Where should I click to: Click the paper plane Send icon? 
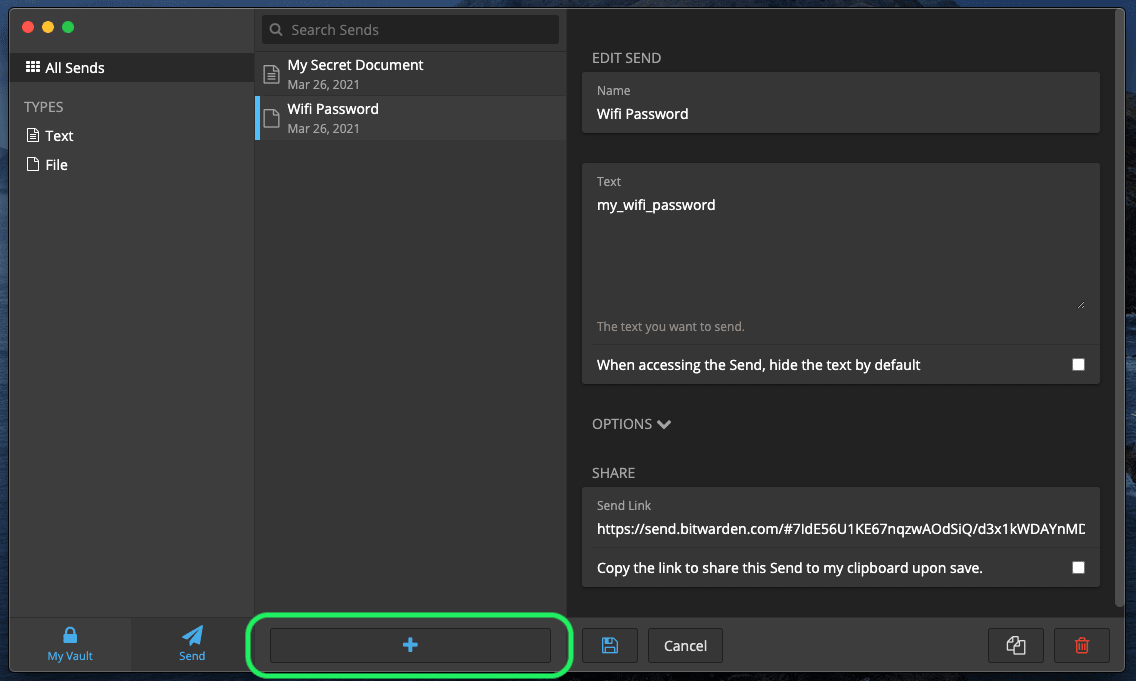(x=190, y=636)
